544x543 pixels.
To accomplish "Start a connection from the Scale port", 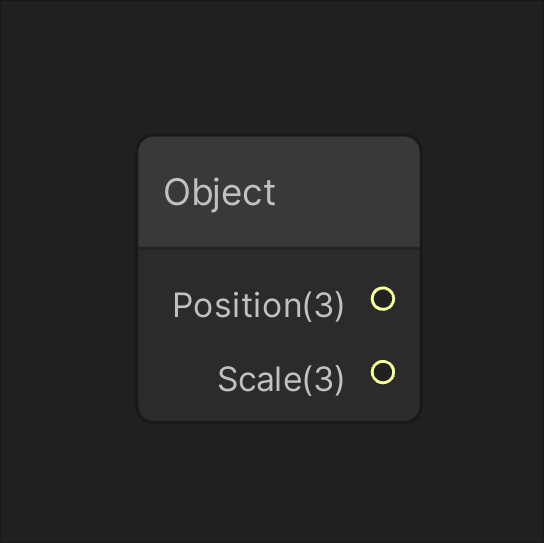I will click(383, 372).
